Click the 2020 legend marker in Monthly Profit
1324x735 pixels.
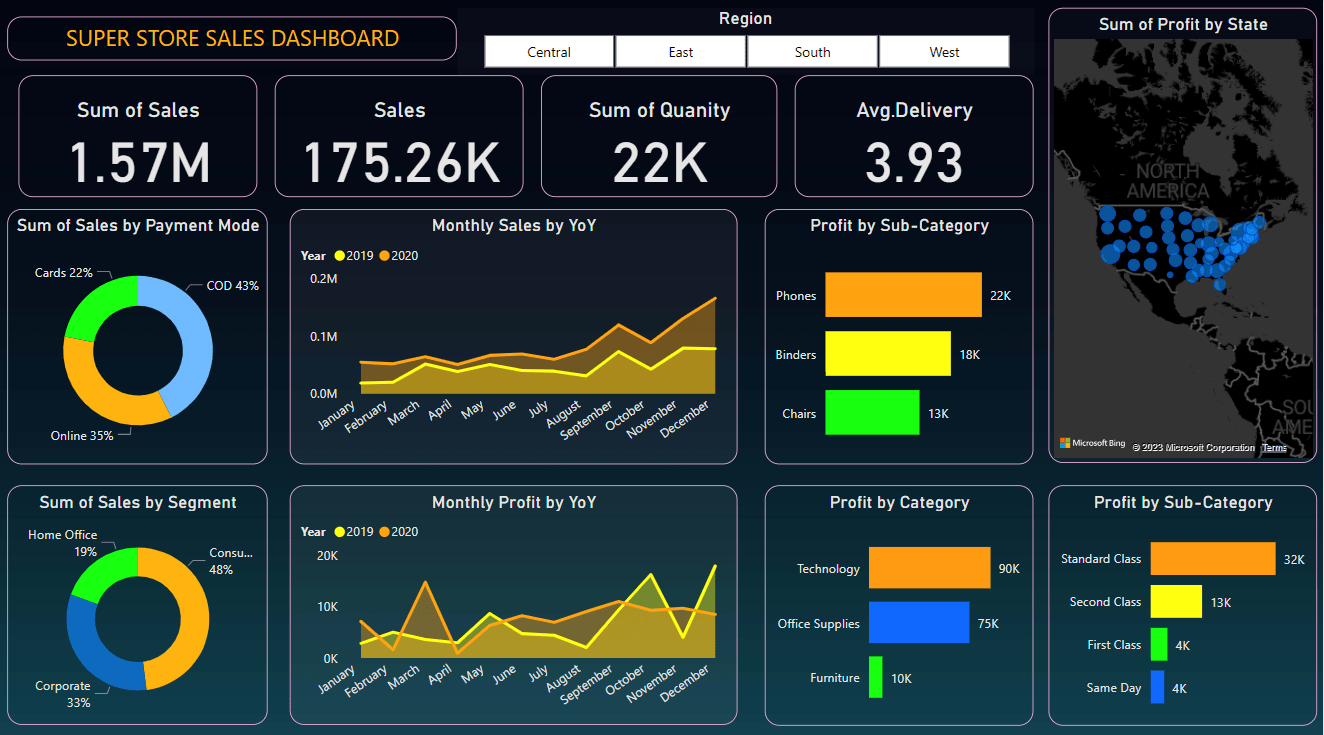click(384, 532)
